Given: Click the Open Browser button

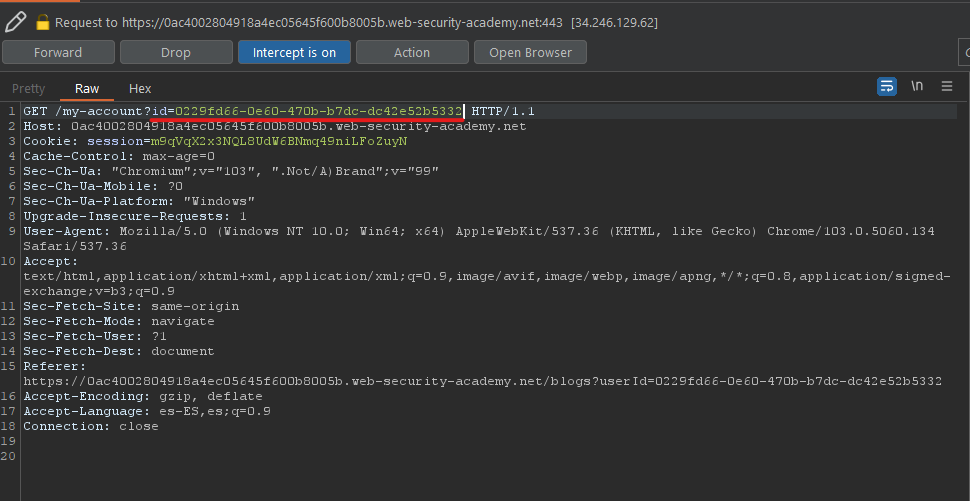Looking at the screenshot, I should click(530, 52).
